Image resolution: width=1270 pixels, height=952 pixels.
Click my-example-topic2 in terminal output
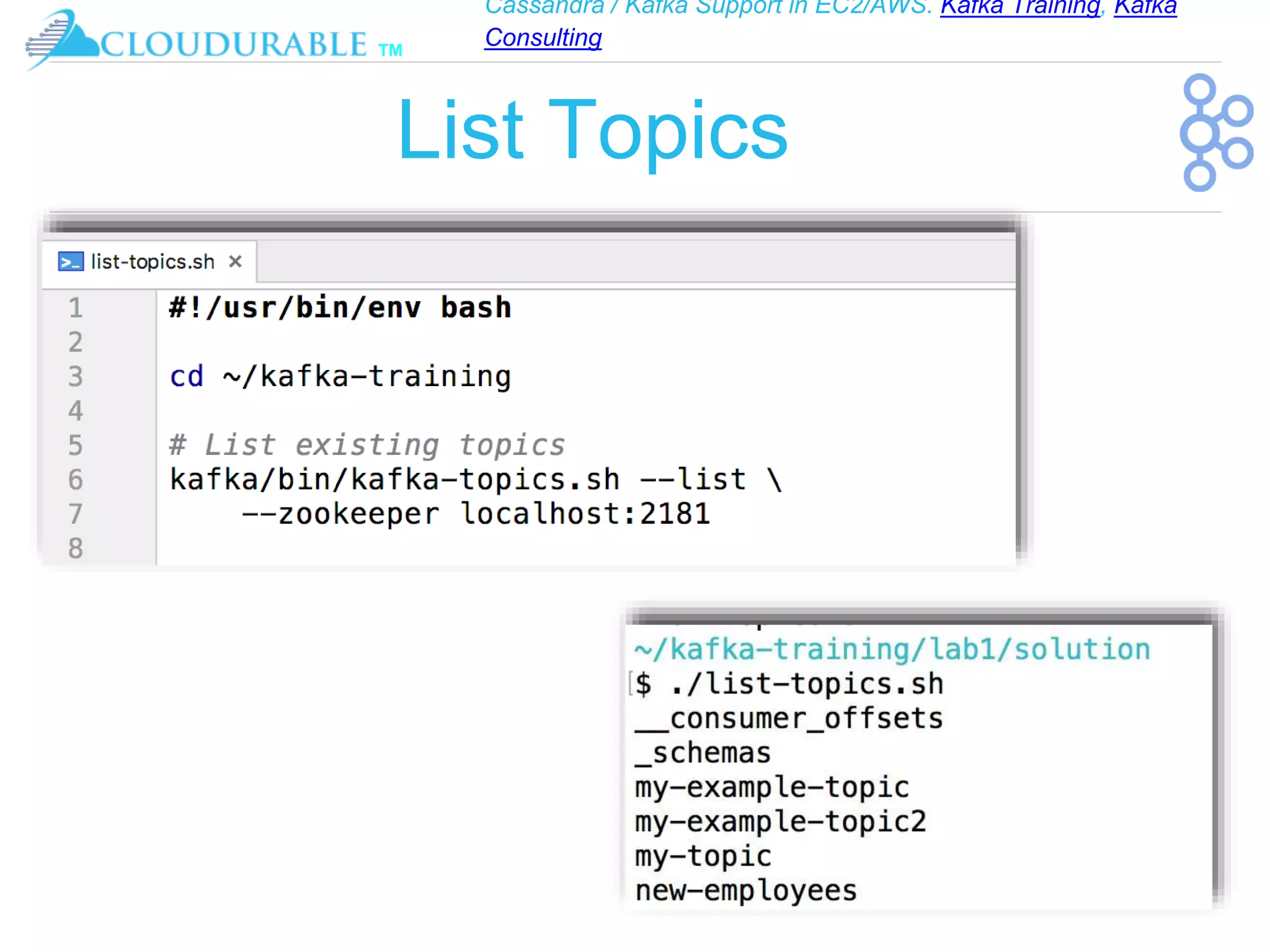780,822
